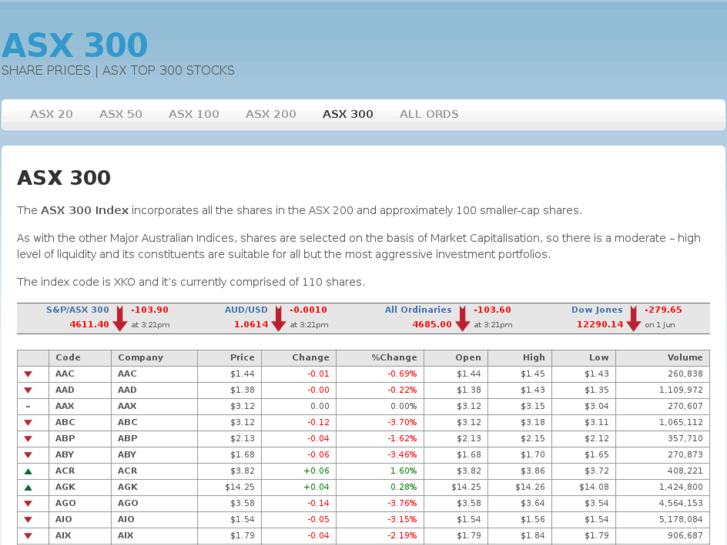The height and width of the screenshot is (545, 727).
Task: Click the red down arrow beside S&P/ASX 300
Action: [x=120, y=319]
